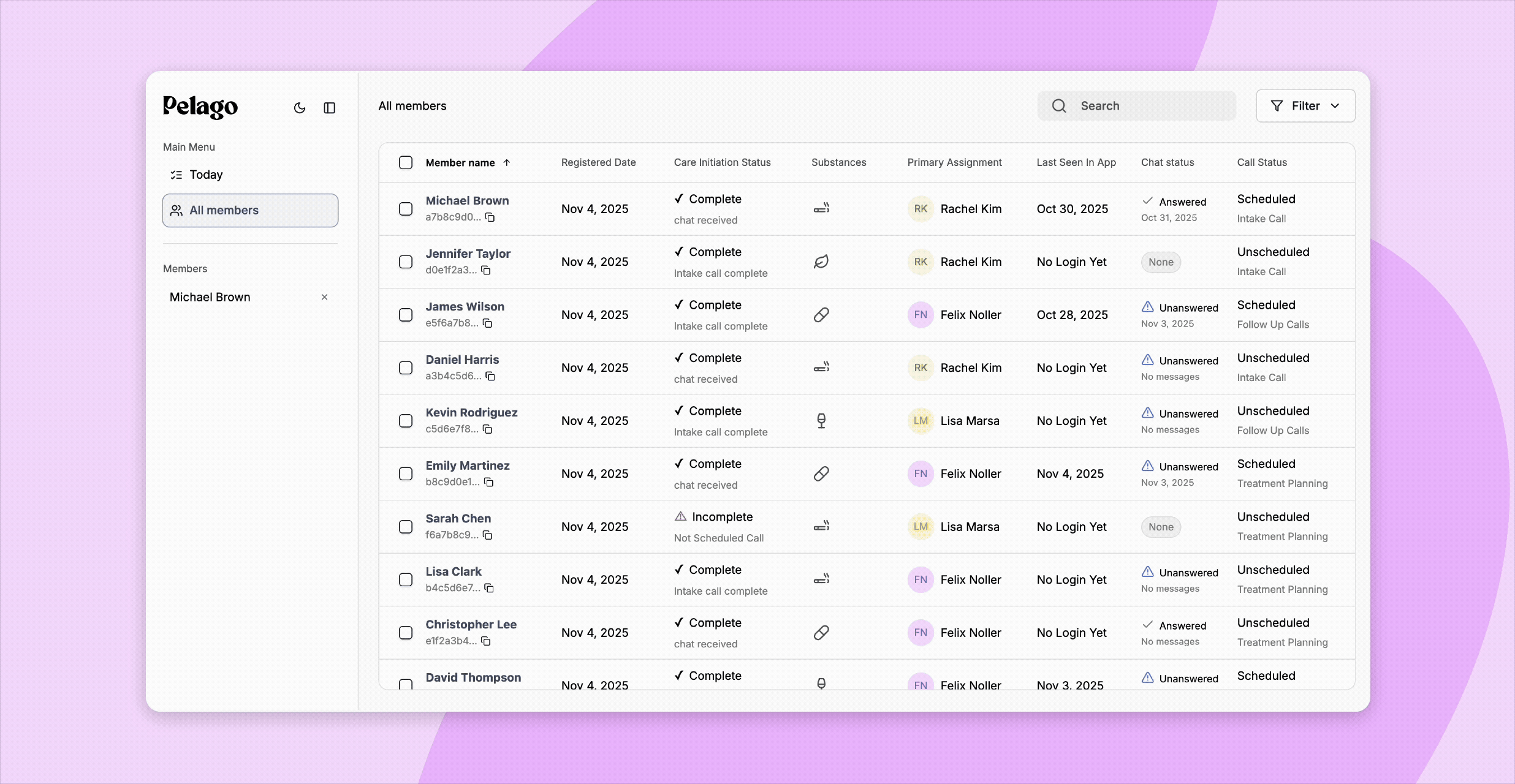1515x784 pixels.
Task: Click unanswered warning icon for Daniel Harris
Action: (x=1148, y=360)
